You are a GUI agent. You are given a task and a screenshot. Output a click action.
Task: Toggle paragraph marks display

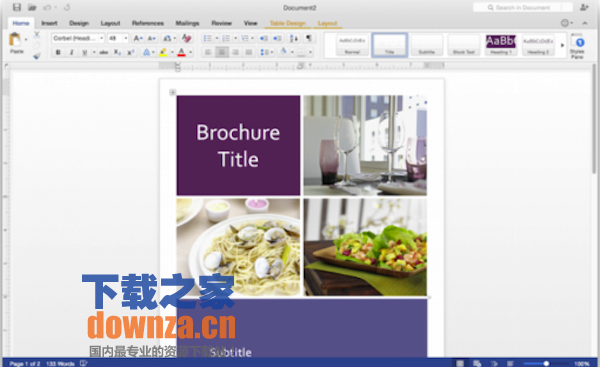coord(308,38)
